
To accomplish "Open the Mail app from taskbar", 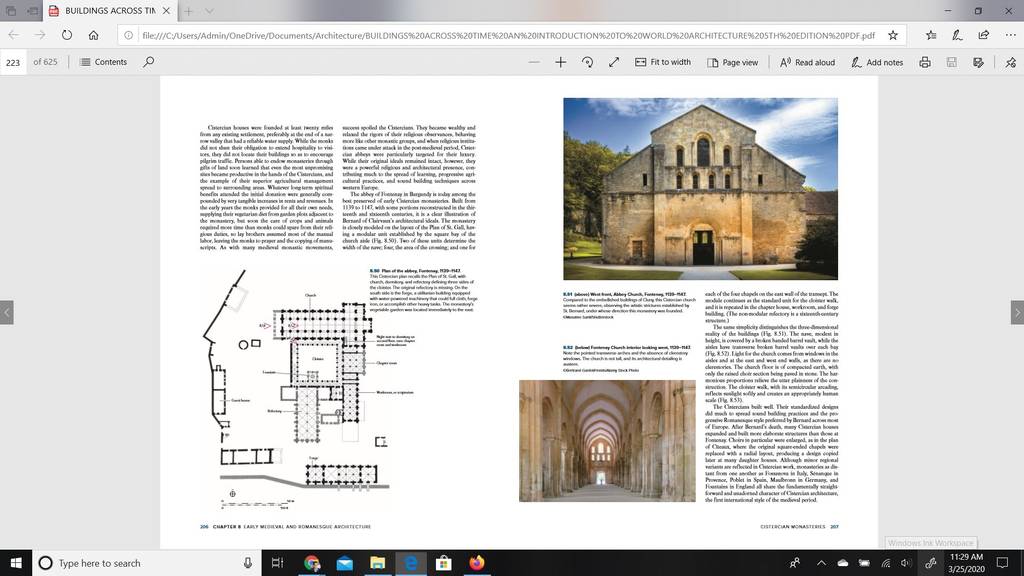I will [x=345, y=563].
